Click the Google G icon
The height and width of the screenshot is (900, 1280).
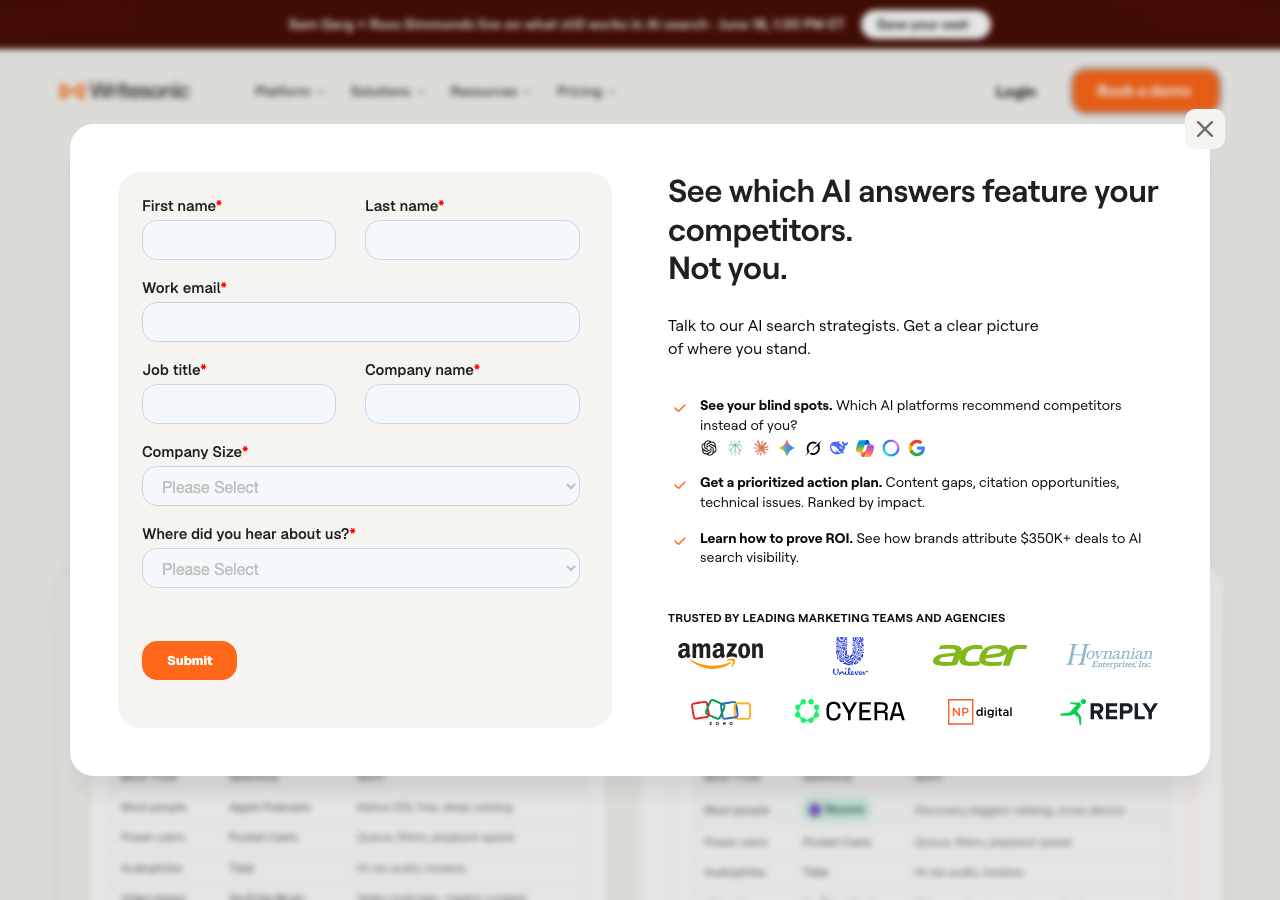point(917,448)
